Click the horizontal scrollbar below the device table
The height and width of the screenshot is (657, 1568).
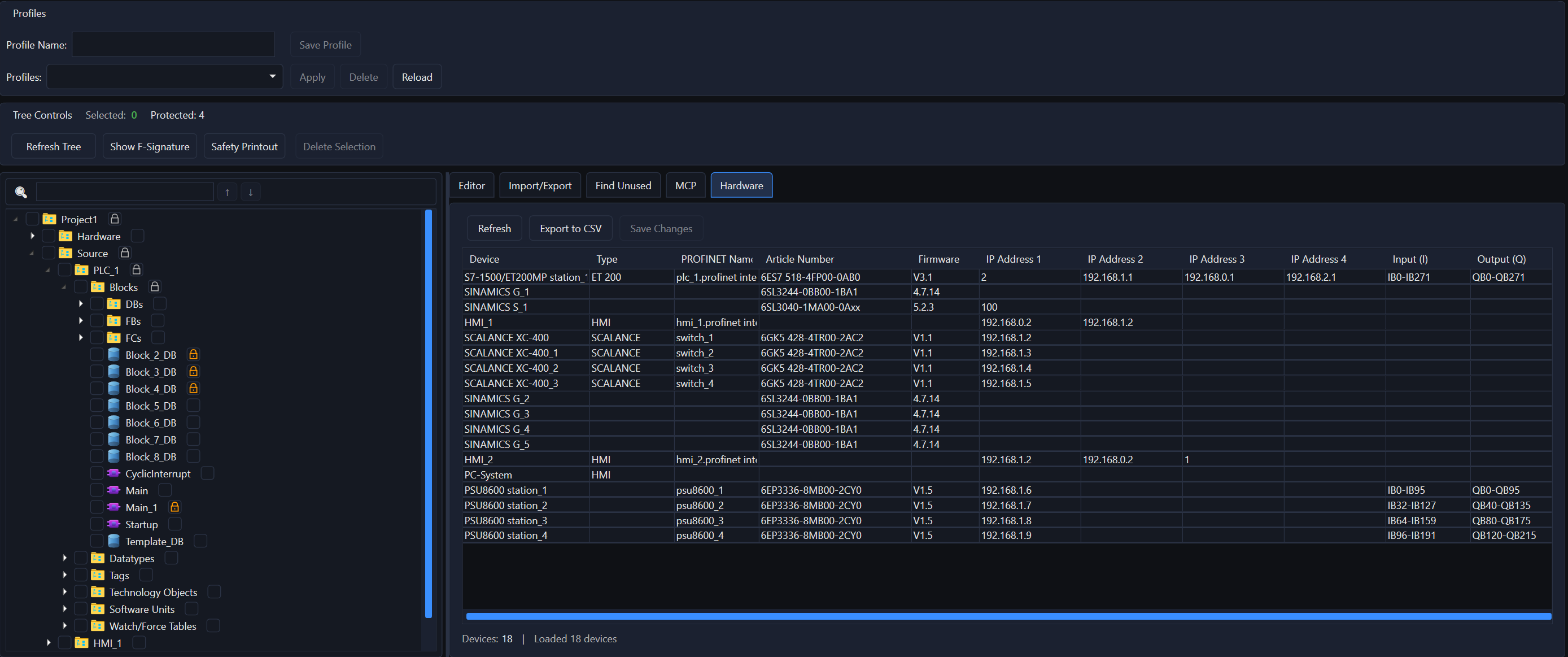(1004, 616)
